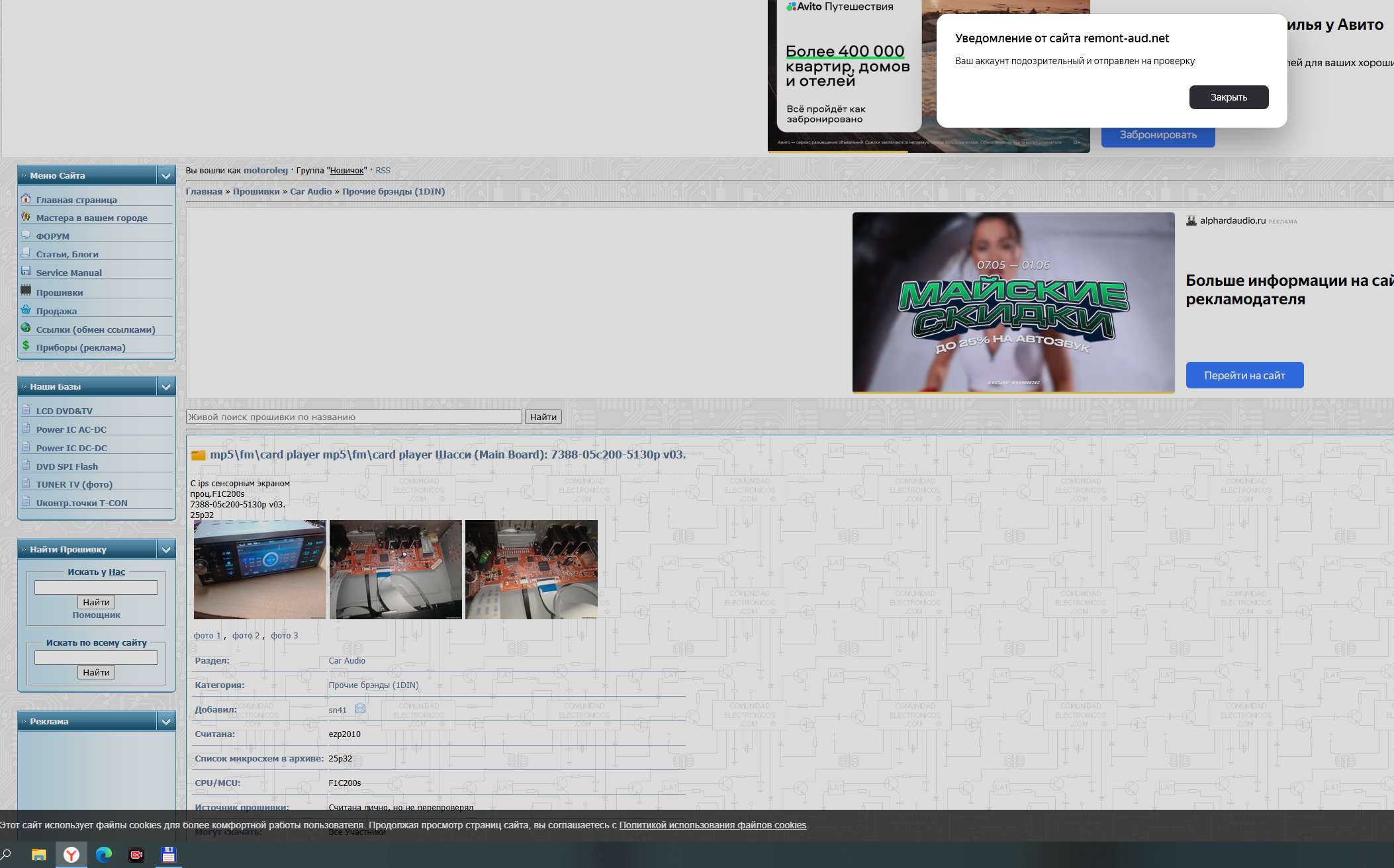
Task: Click the document icon beside DVD SPI Flash
Action: click(26, 465)
